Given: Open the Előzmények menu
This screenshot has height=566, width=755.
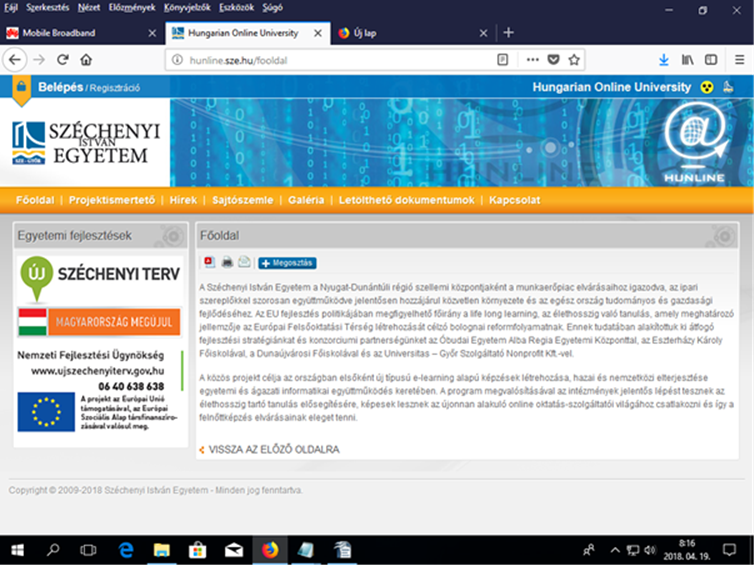Looking at the screenshot, I should [132, 8].
